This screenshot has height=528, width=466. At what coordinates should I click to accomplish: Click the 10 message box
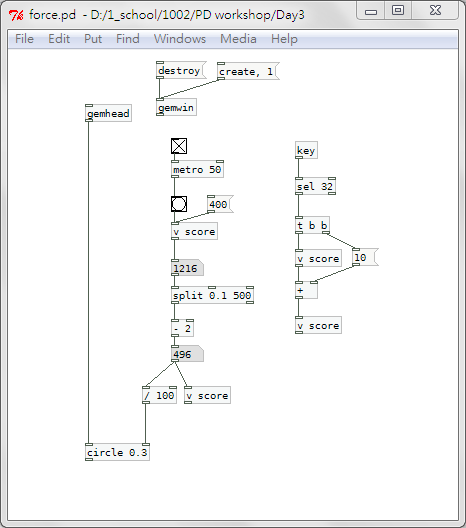pos(365,258)
